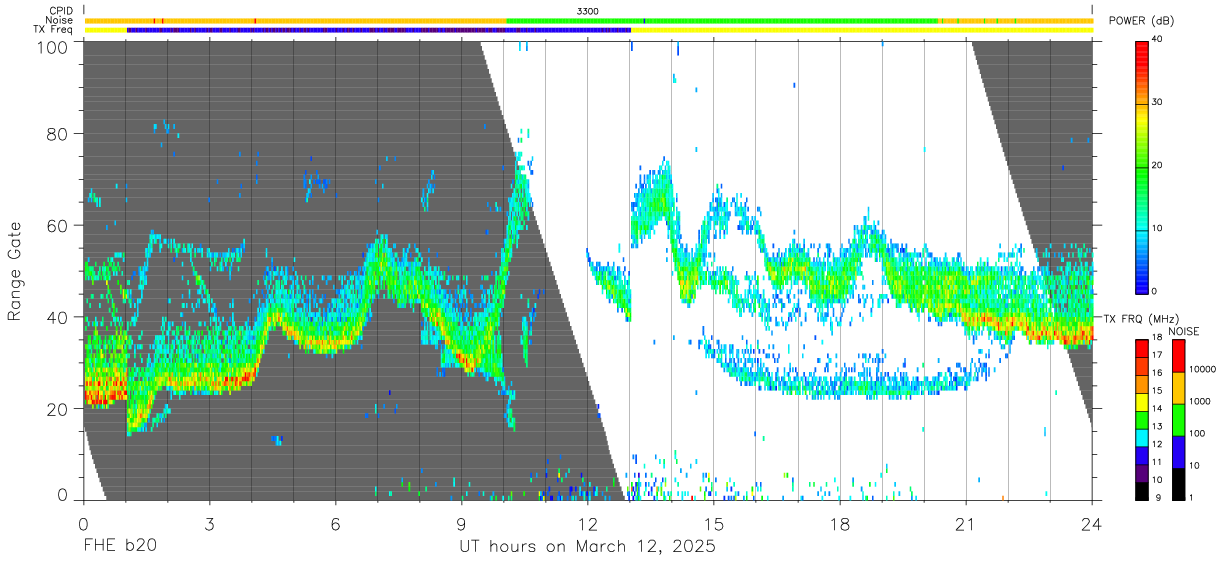Image resolution: width=1228 pixels, height=567 pixels.
Task: Click the NOISE legend title
Action: 1184,330
